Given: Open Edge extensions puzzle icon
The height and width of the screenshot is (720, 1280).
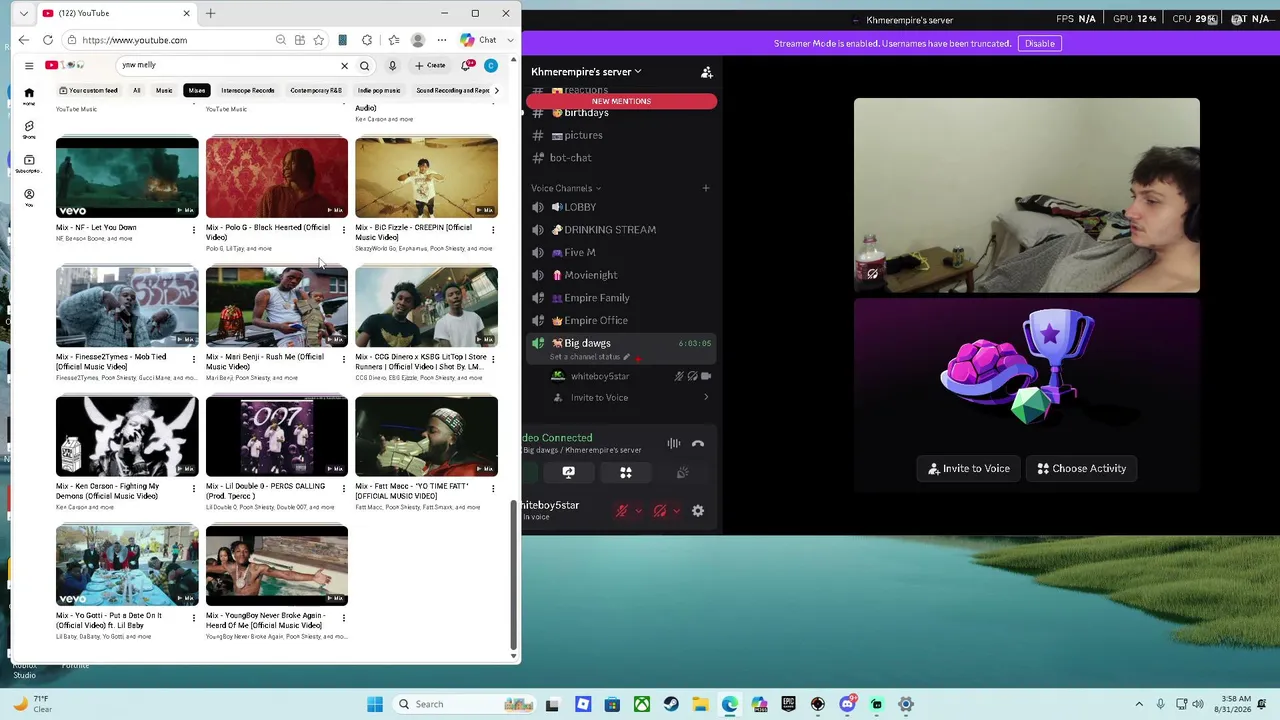Looking at the screenshot, I should 367,40.
